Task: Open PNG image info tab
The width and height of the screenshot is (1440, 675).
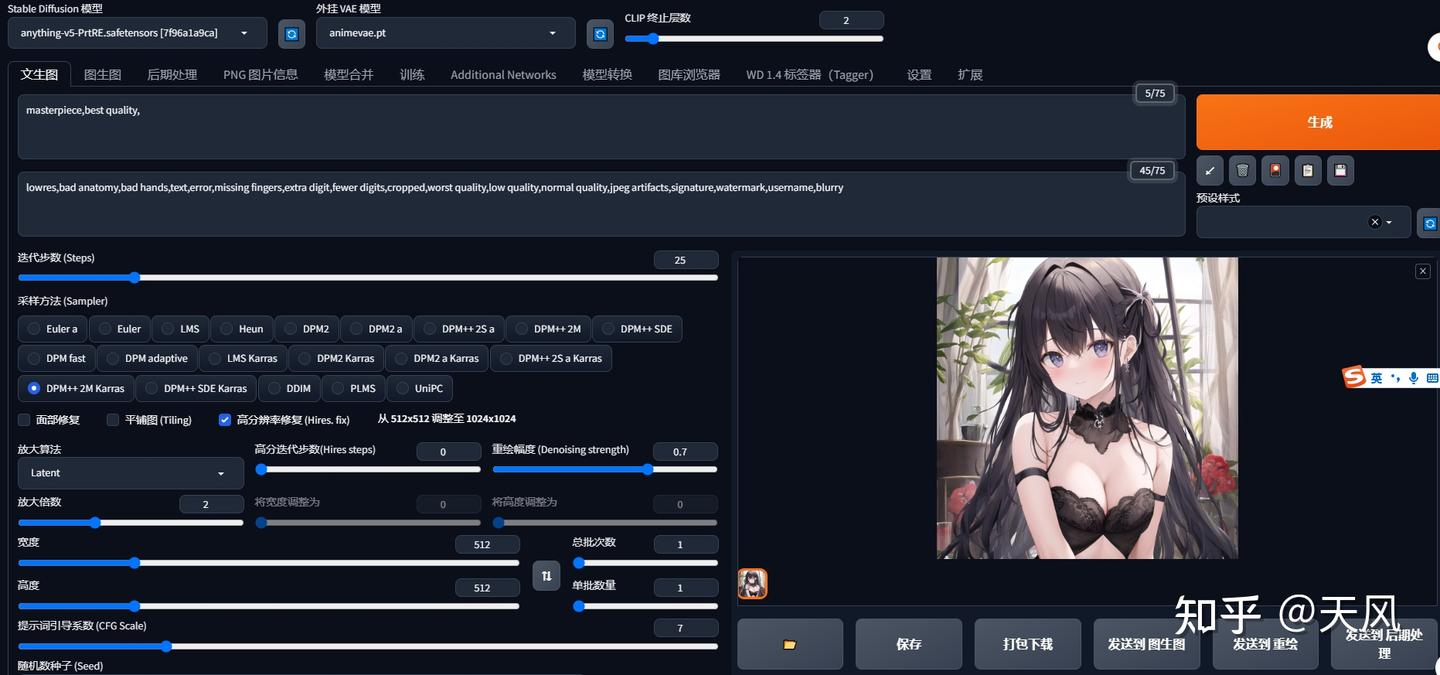Action: point(260,75)
